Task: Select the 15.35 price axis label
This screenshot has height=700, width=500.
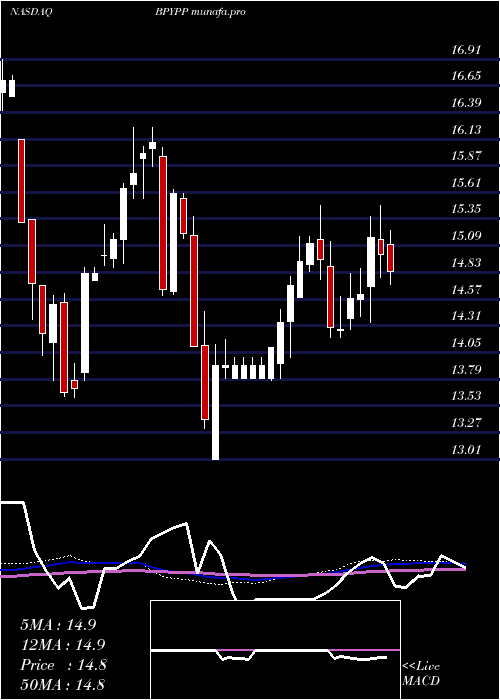Action: pyautogui.click(x=466, y=209)
